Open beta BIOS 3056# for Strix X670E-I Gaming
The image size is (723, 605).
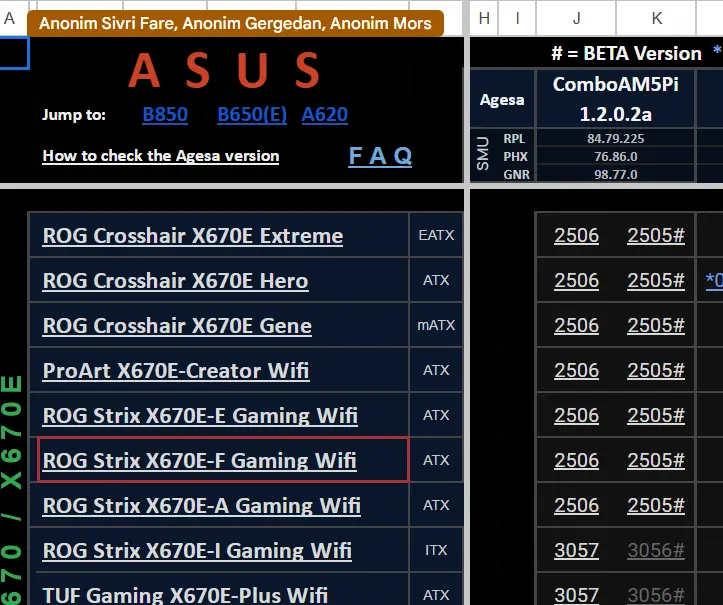click(656, 550)
